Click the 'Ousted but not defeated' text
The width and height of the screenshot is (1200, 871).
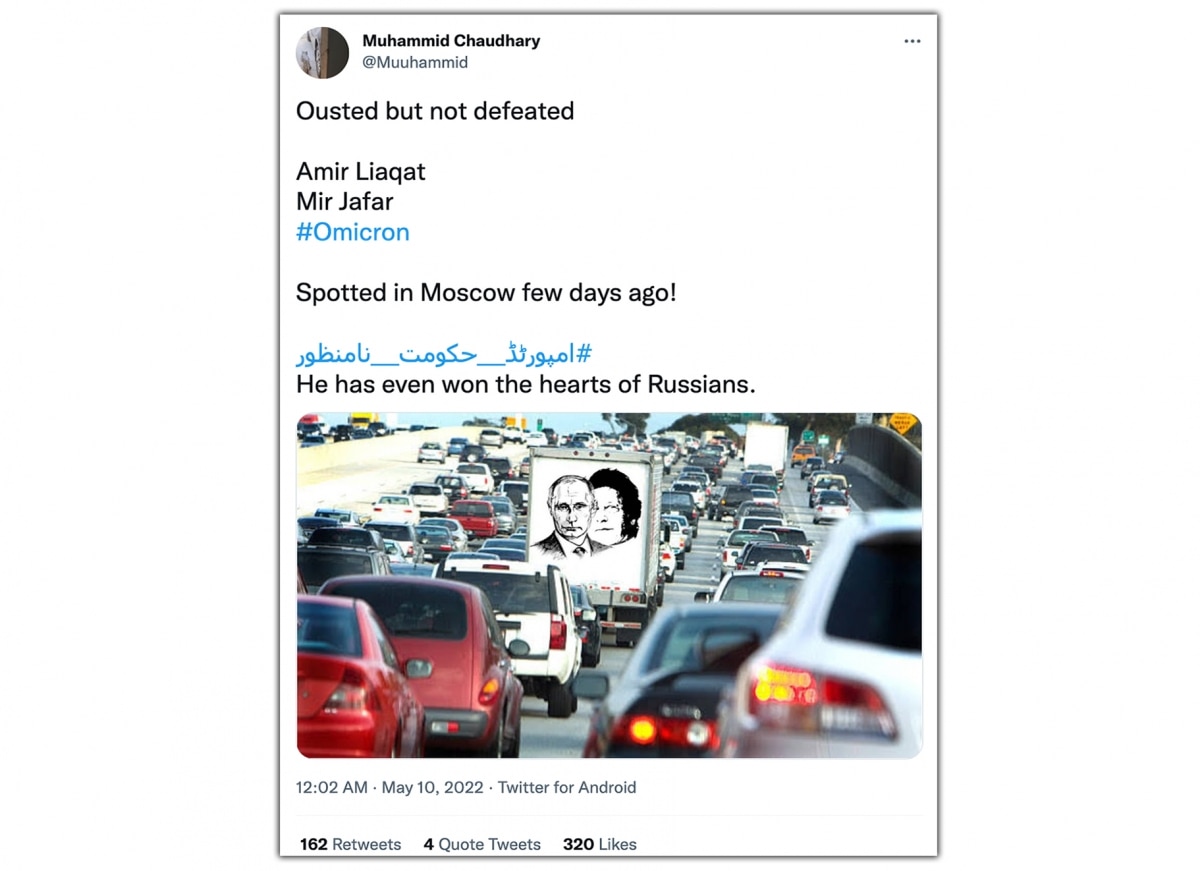(x=435, y=111)
